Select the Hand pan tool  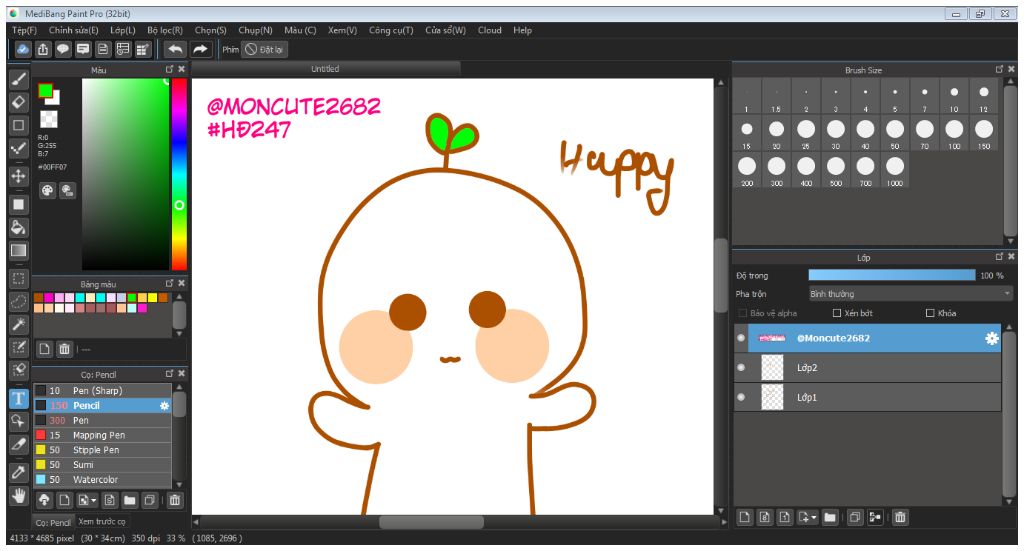(x=19, y=496)
